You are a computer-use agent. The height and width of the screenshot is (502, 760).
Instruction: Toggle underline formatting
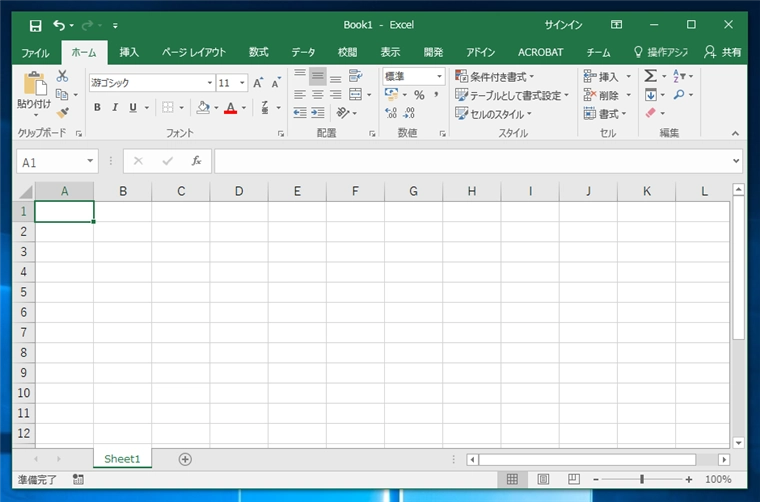[x=133, y=108]
